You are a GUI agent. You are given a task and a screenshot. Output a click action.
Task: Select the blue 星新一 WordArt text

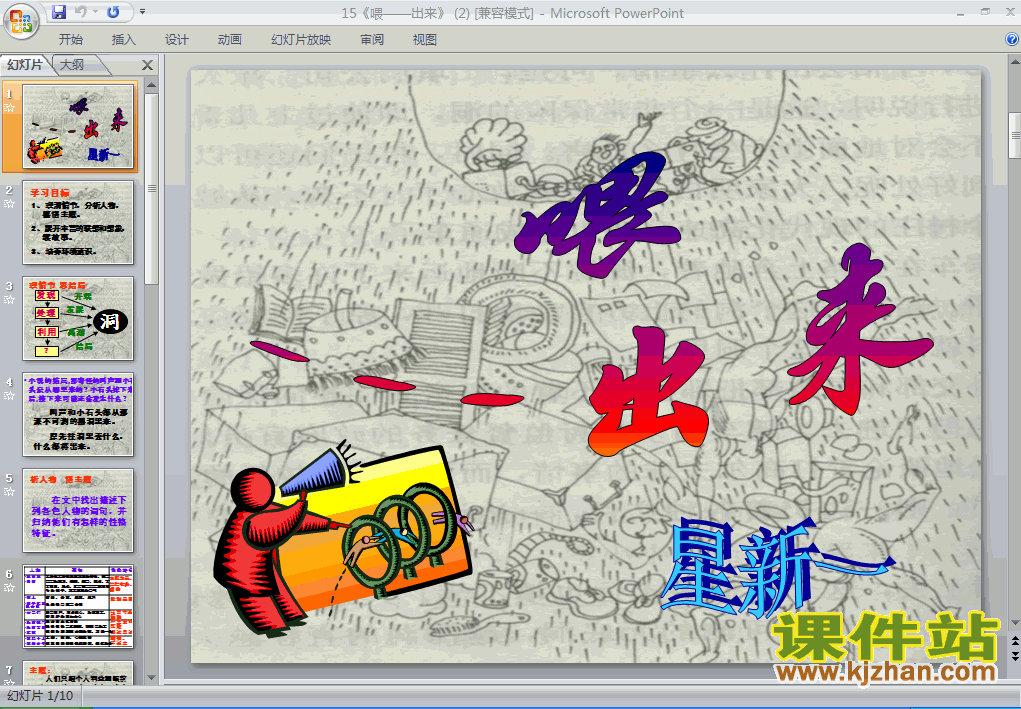coord(777,568)
